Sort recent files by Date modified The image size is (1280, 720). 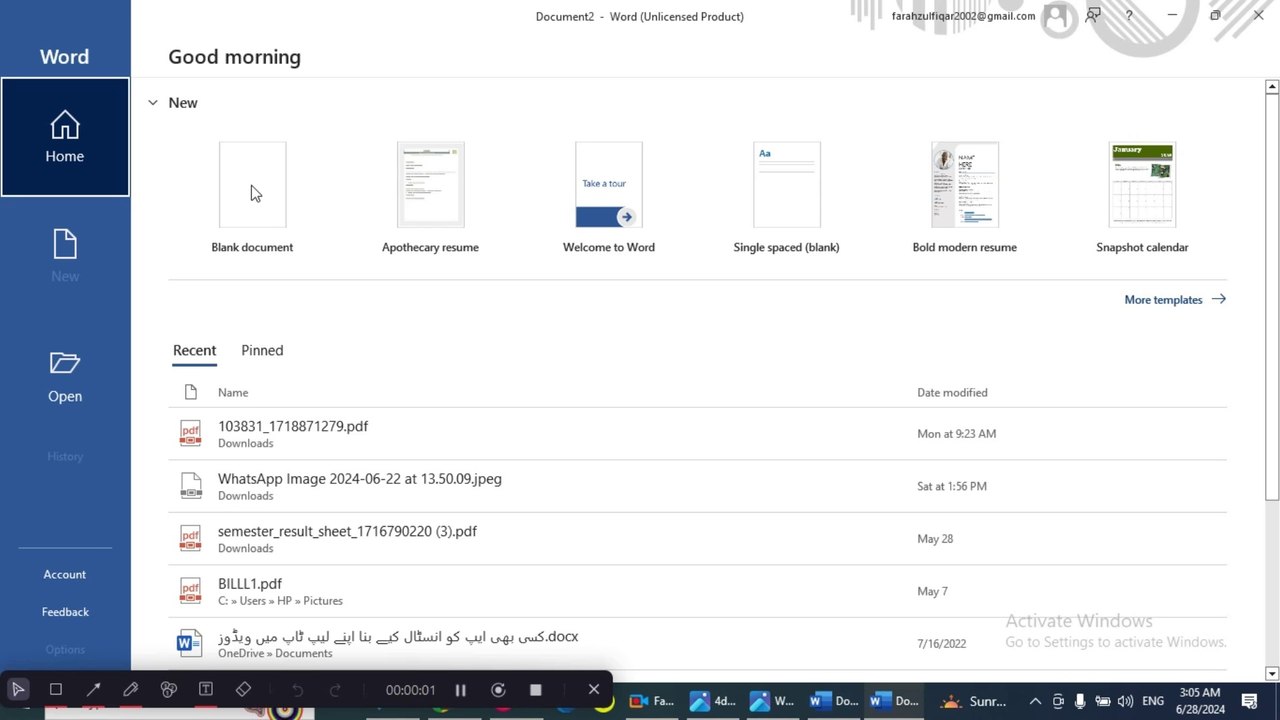tap(952, 393)
